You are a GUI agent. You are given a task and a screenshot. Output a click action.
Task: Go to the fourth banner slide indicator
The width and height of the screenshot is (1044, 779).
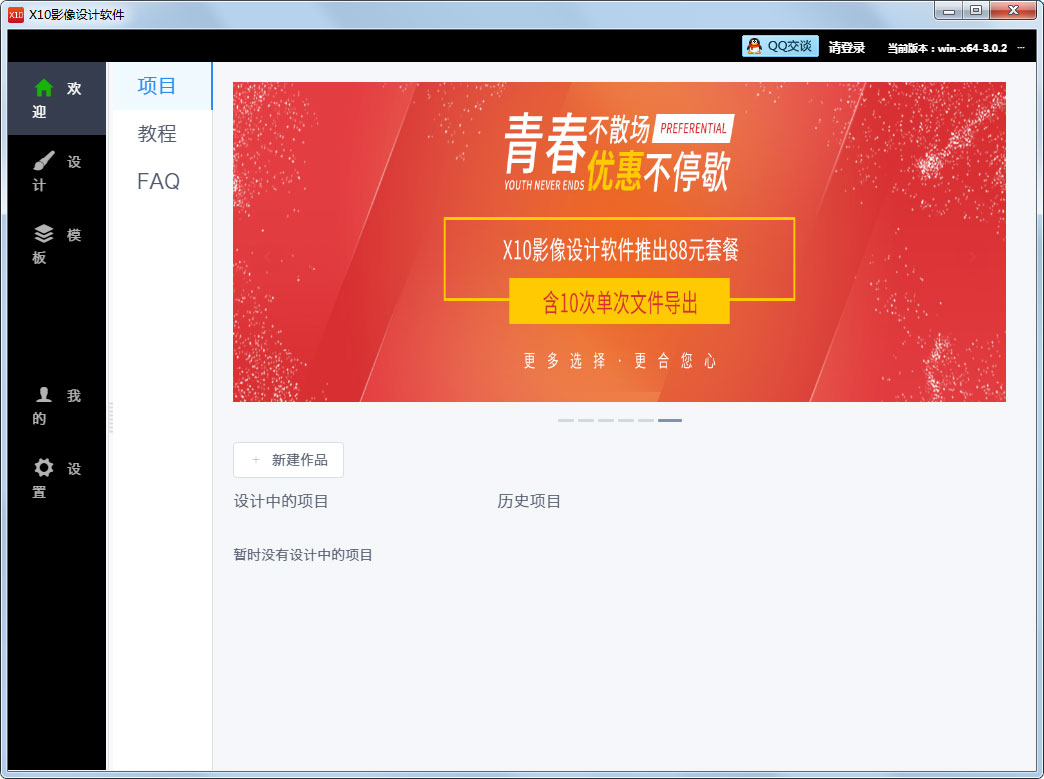pyautogui.click(x=626, y=421)
